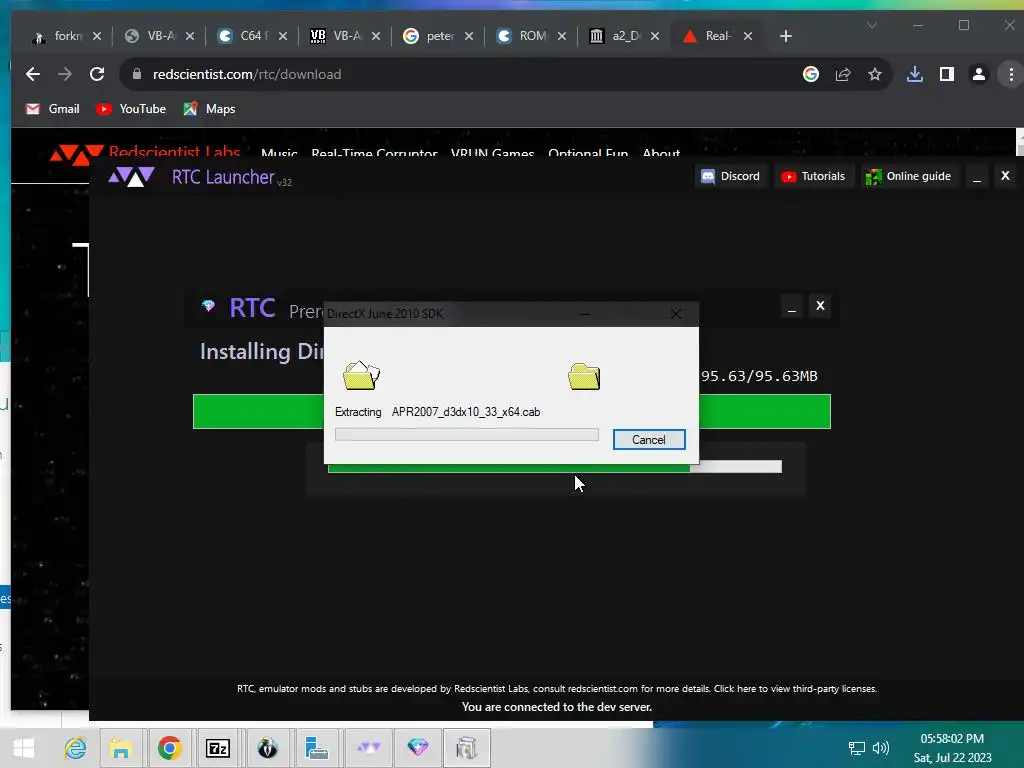Open Chrome profile icon
The width and height of the screenshot is (1024, 768).
pos(978,74)
